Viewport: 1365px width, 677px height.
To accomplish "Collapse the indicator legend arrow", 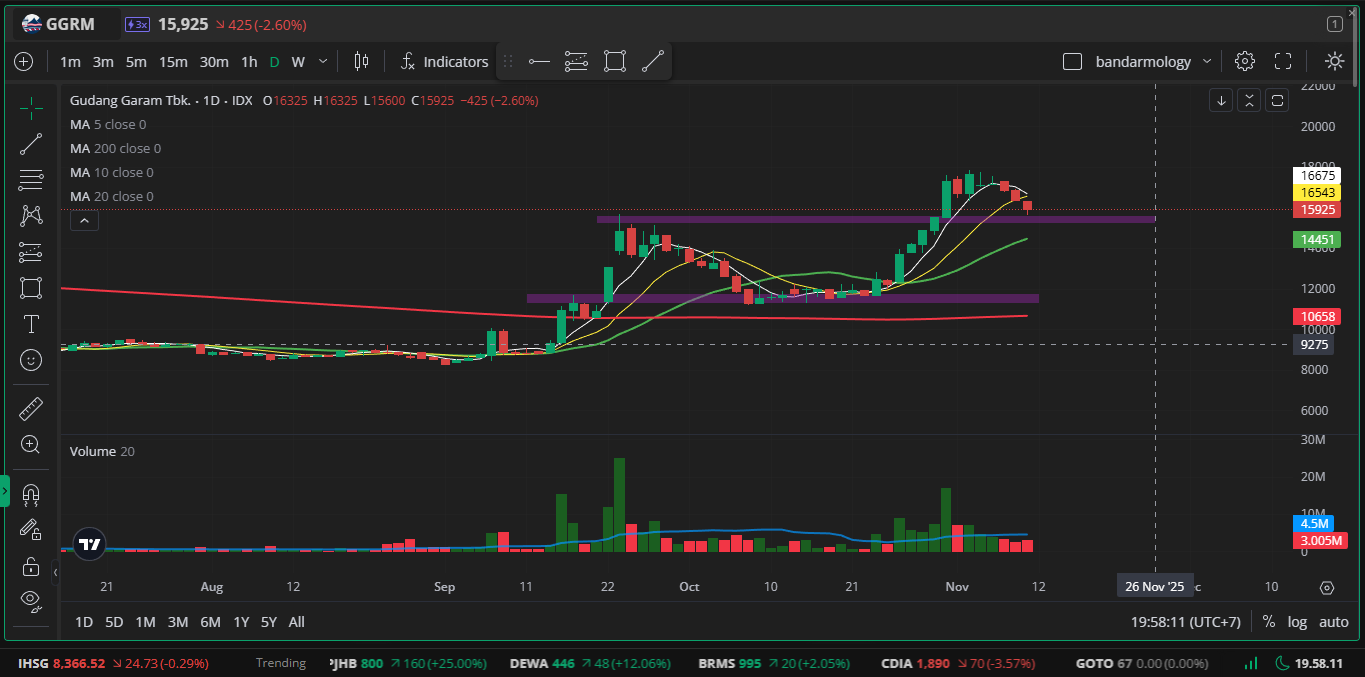I will 84,220.
